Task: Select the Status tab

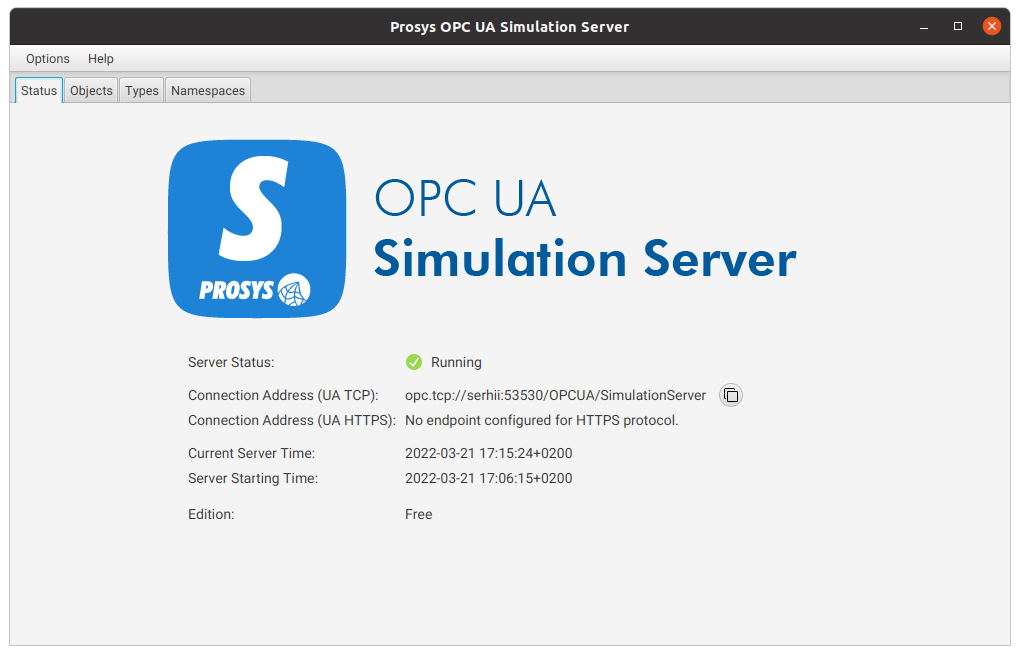Action: coord(39,90)
